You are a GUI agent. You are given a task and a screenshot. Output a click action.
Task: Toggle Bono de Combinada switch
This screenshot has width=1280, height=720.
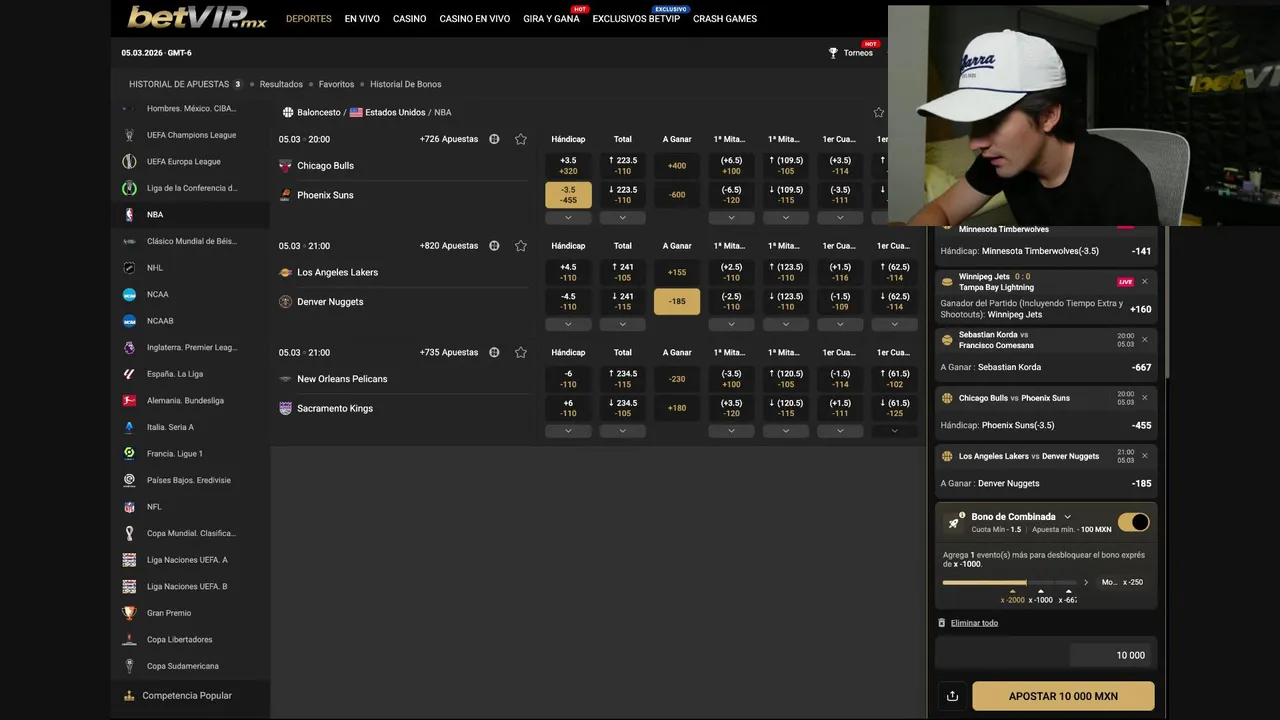point(1134,522)
